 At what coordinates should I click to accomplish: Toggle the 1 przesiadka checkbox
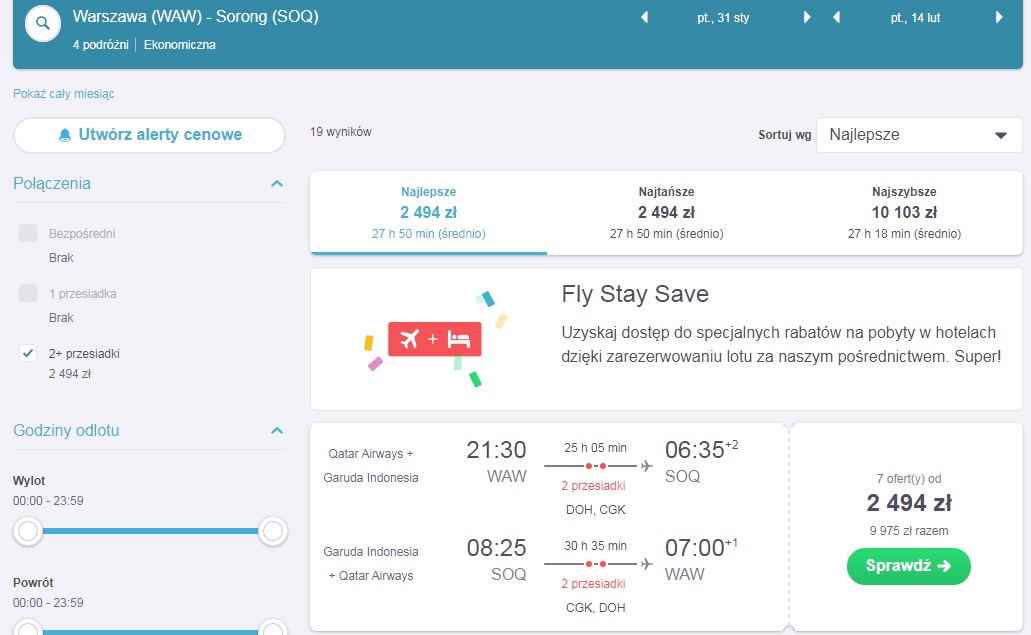tap(28, 293)
